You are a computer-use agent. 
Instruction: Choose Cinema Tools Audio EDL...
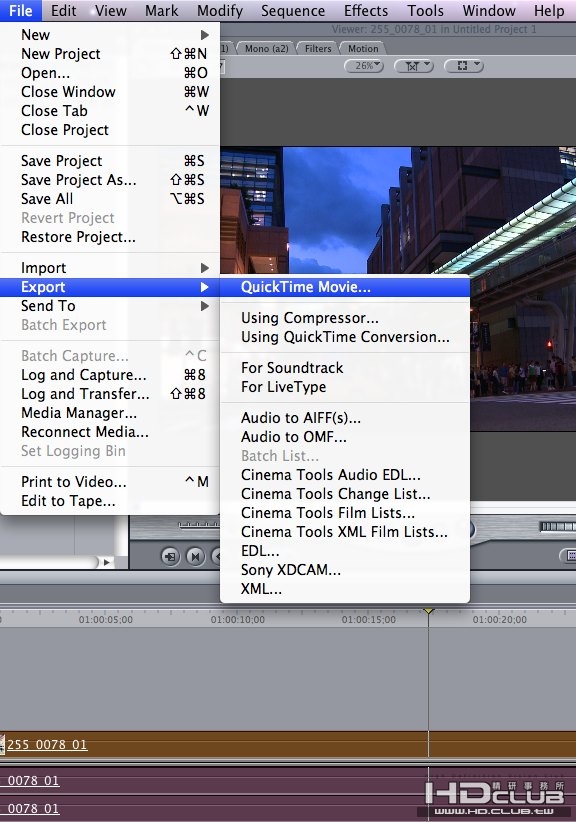click(x=345, y=474)
